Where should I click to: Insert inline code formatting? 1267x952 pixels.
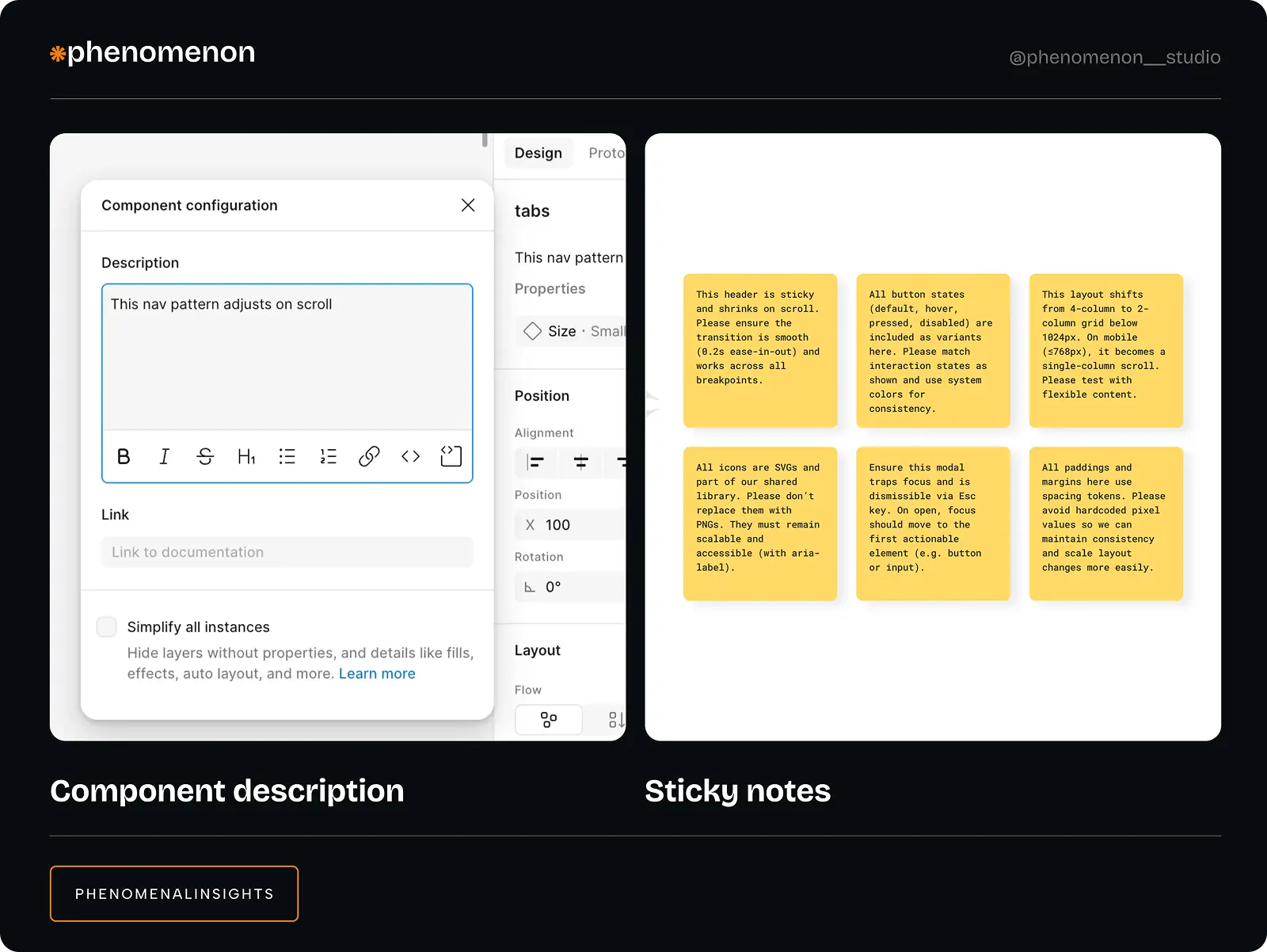coord(410,456)
